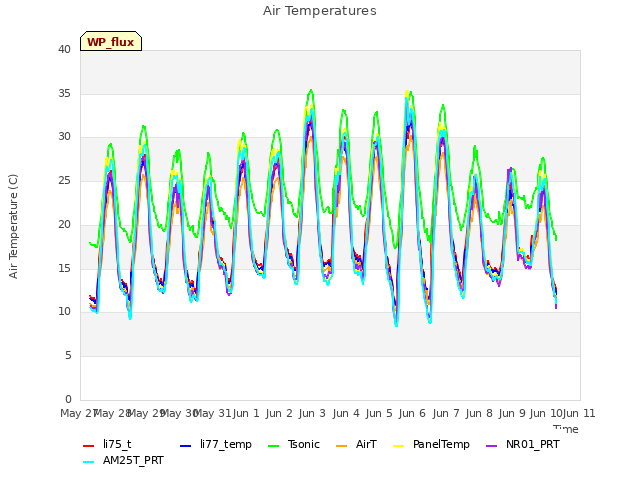The height and width of the screenshot is (480, 640).
Task: Click the cyan AM25T_PRT legend color marker
Action: [x=89, y=462]
